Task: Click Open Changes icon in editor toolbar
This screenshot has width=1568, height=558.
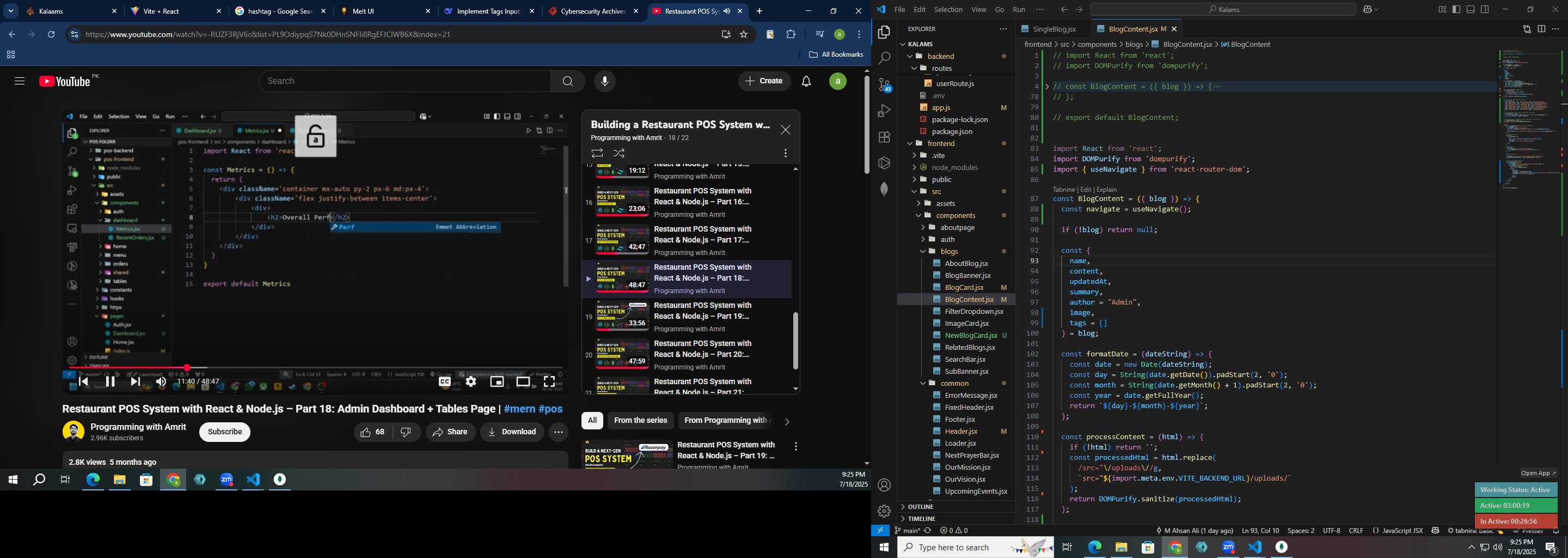Action: (x=1527, y=29)
